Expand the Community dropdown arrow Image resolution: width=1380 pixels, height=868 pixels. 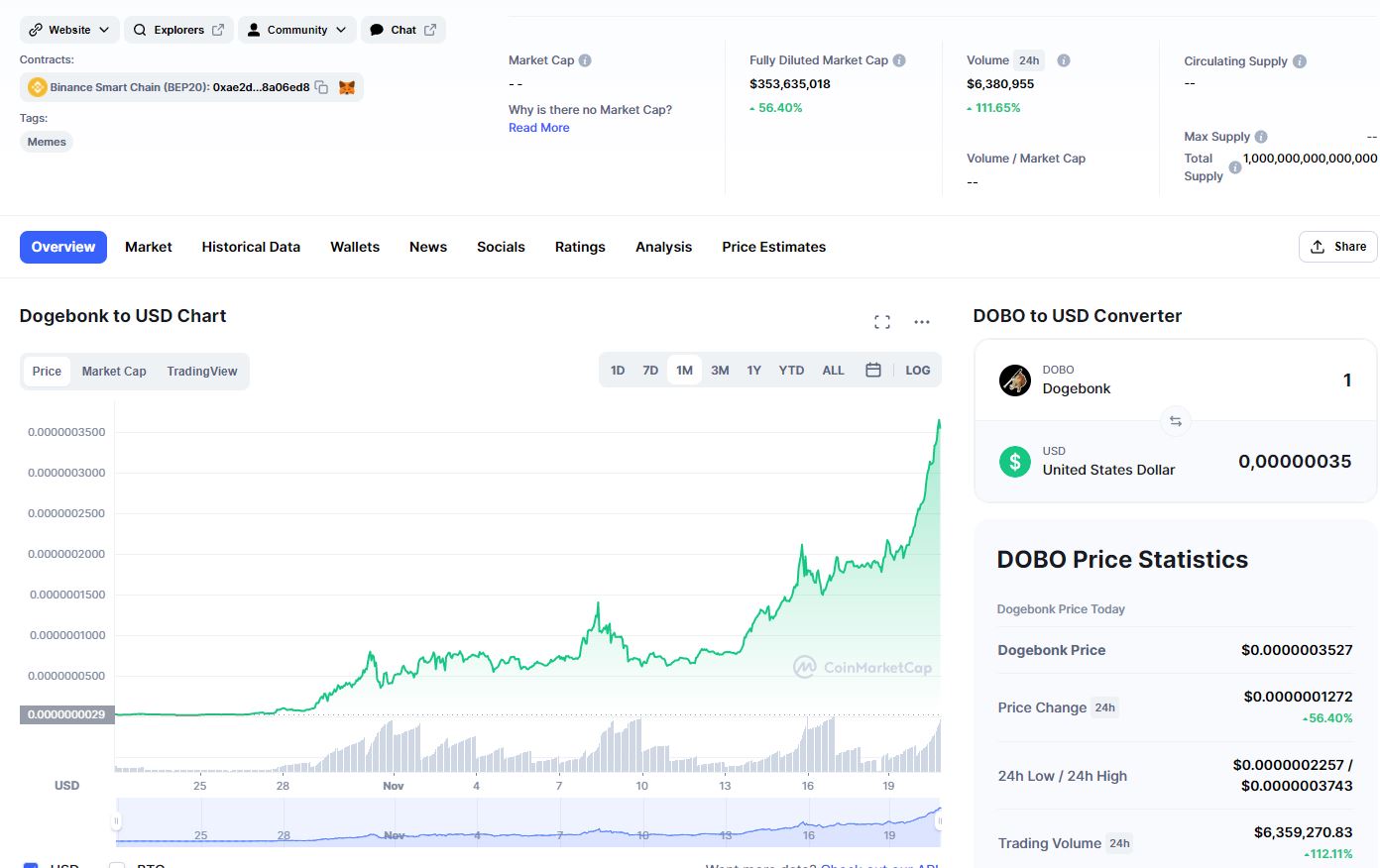[x=341, y=30]
